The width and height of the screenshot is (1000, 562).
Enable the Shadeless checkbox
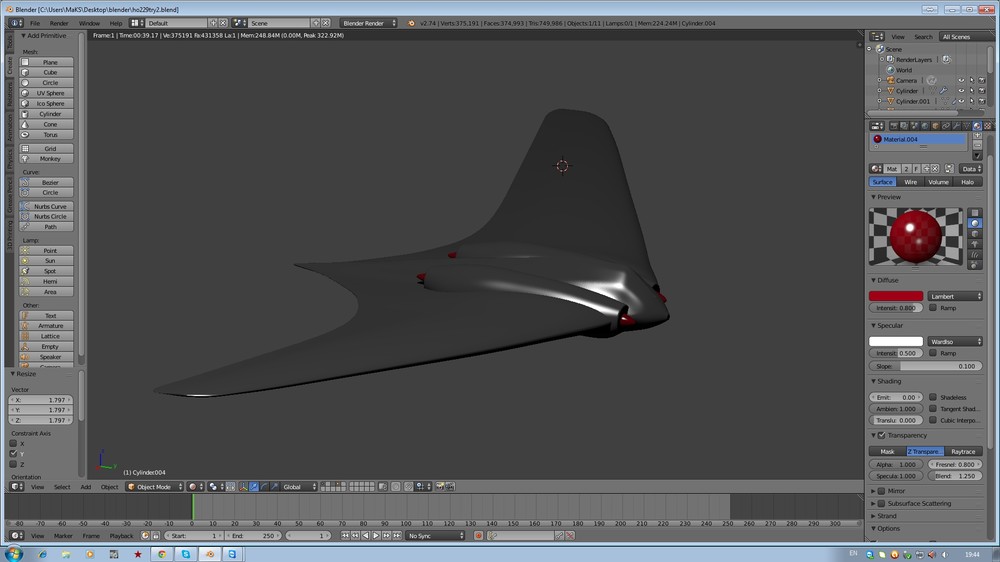pyautogui.click(x=933, y=397)
